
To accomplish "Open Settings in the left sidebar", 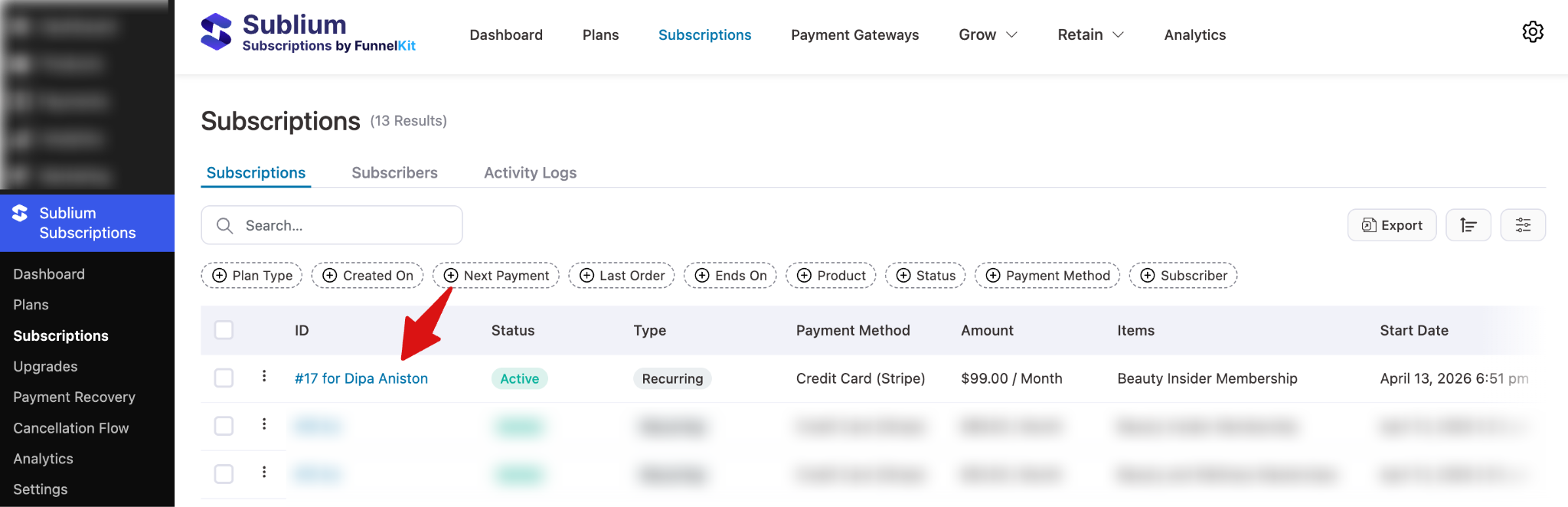I will tap(41, 489).
